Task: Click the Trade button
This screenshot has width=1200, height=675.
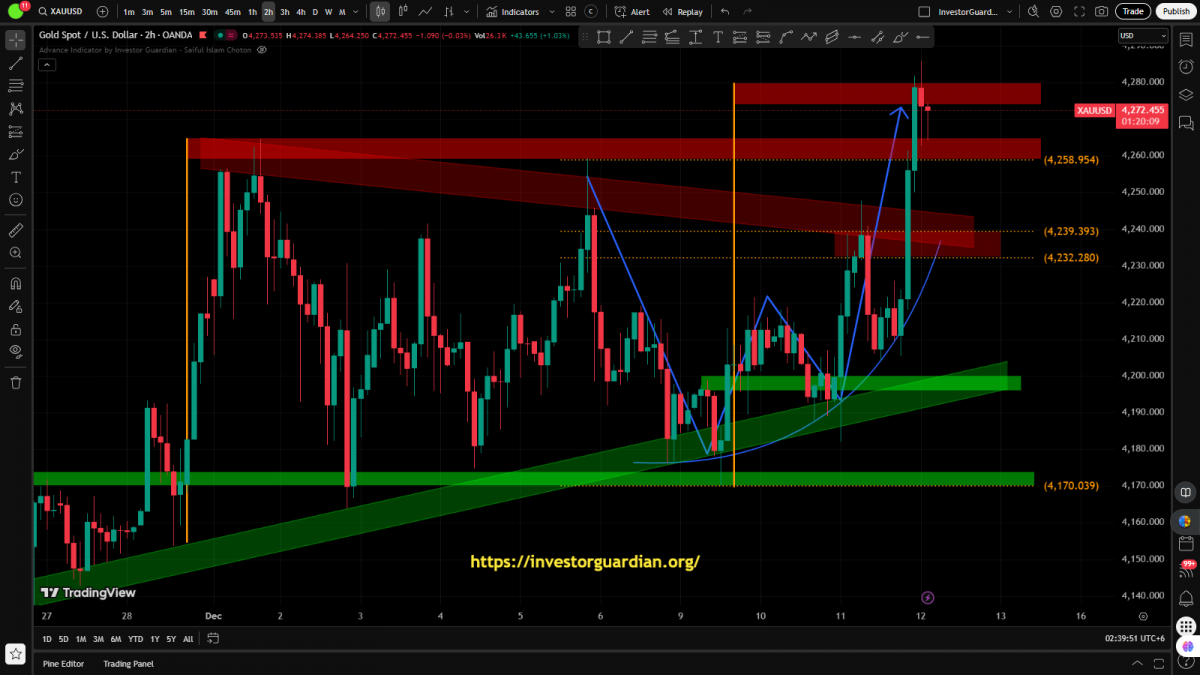Action: 1132,12
